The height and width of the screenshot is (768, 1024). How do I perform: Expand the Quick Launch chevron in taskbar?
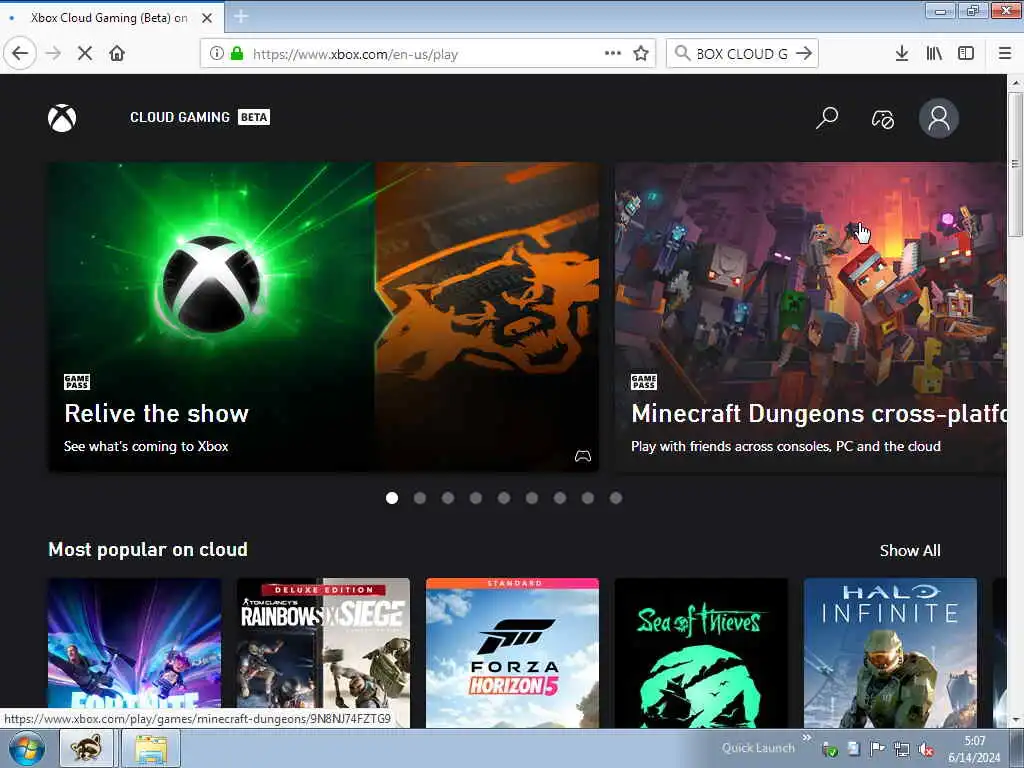[x=807, y=738]
